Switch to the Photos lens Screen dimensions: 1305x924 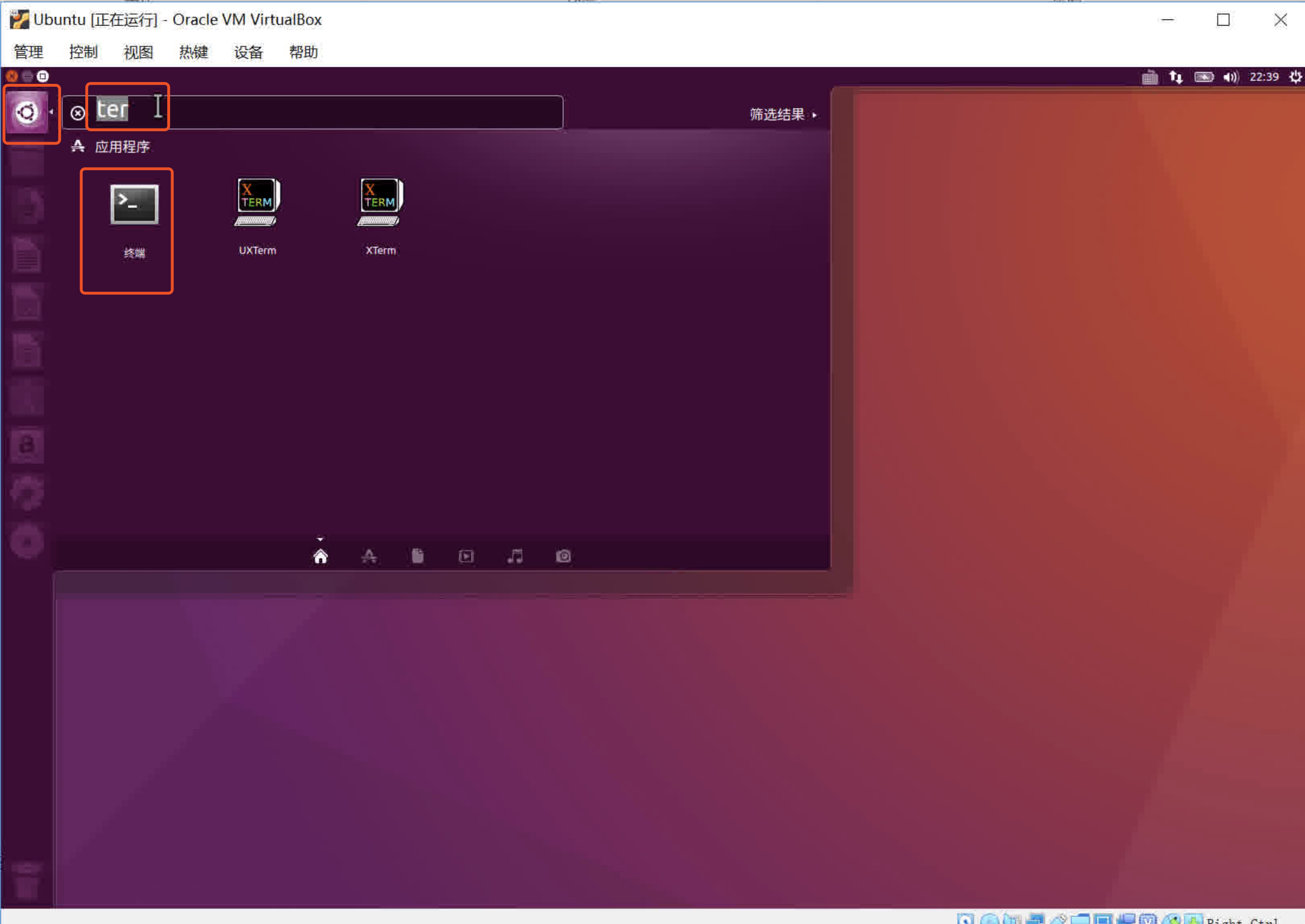pyautogui.click(x=563, y=556)
